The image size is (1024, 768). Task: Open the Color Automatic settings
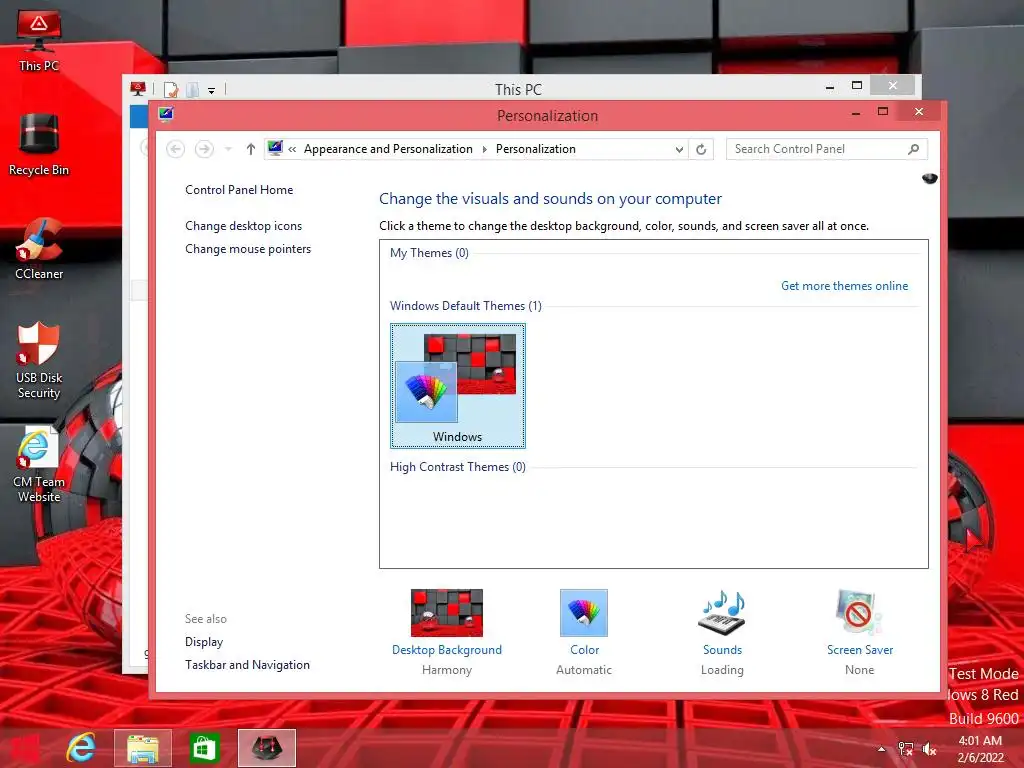pos(584,632)
